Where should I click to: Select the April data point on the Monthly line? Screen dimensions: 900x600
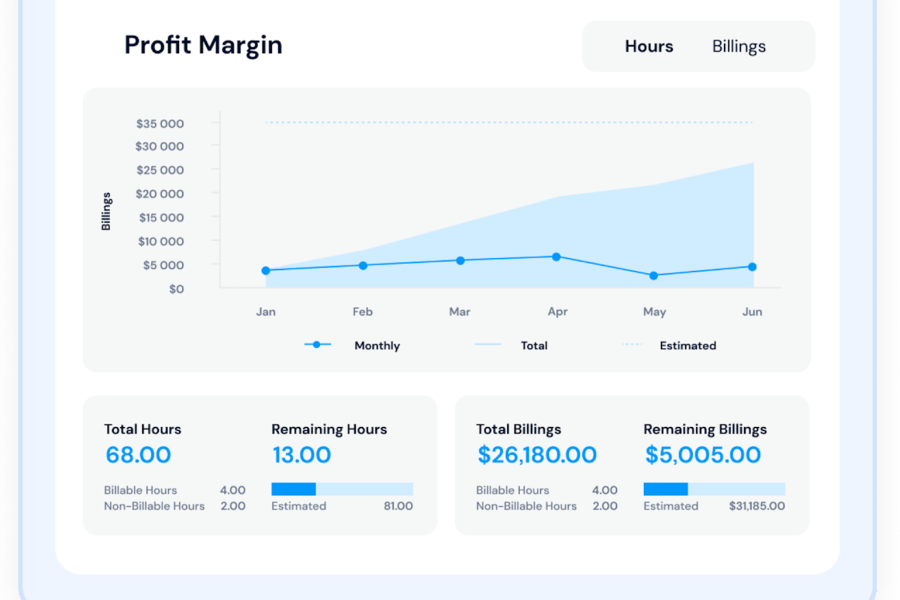557,257
